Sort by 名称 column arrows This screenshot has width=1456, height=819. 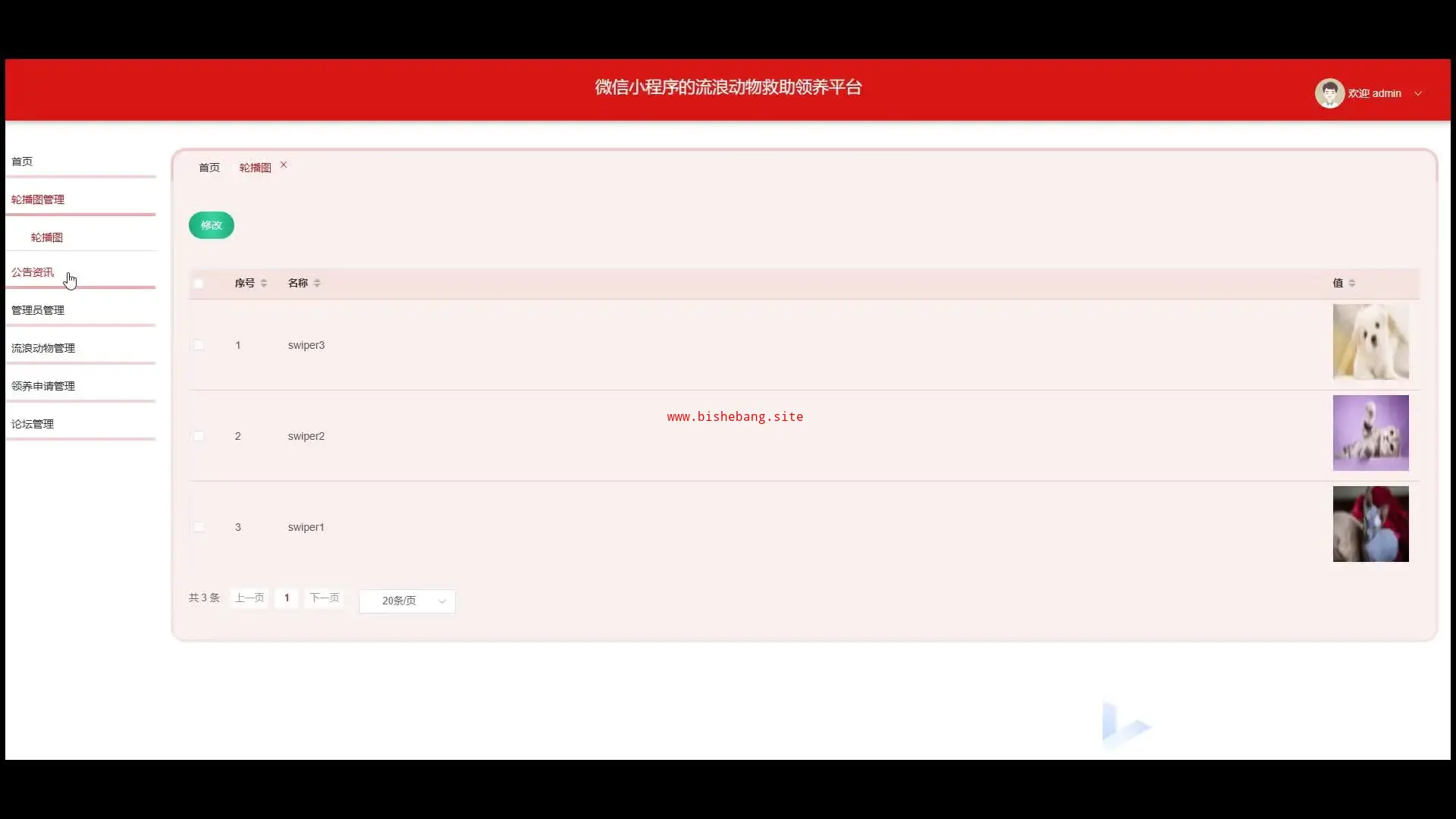[x=317, y=283]
